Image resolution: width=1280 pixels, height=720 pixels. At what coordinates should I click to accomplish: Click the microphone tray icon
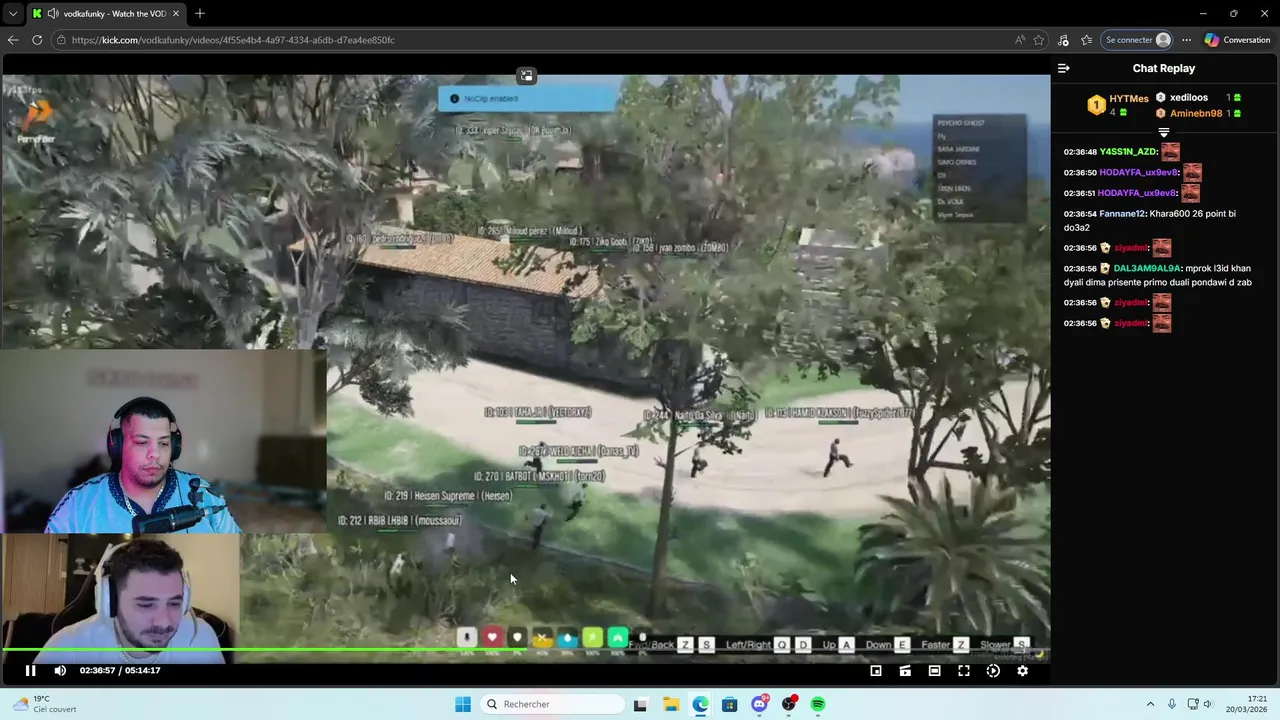tap(1172, 704)
